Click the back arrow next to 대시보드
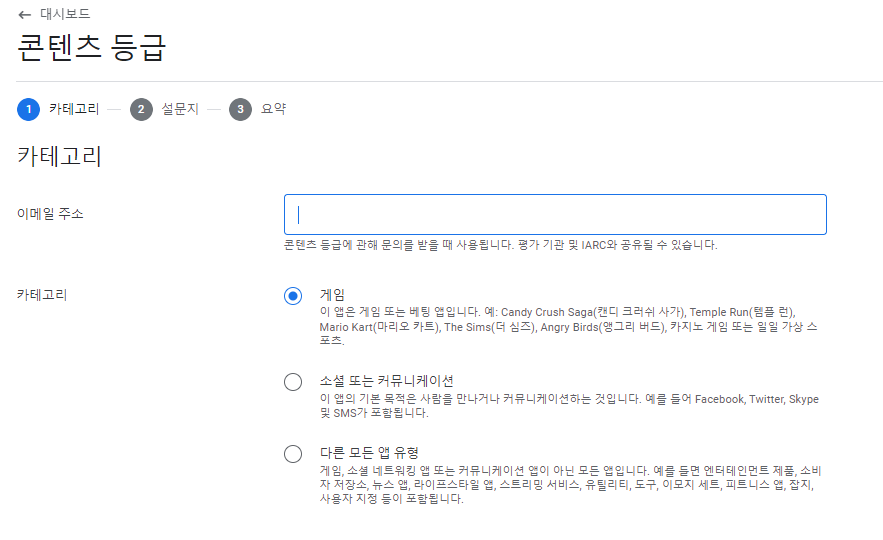 click(24, 15)
